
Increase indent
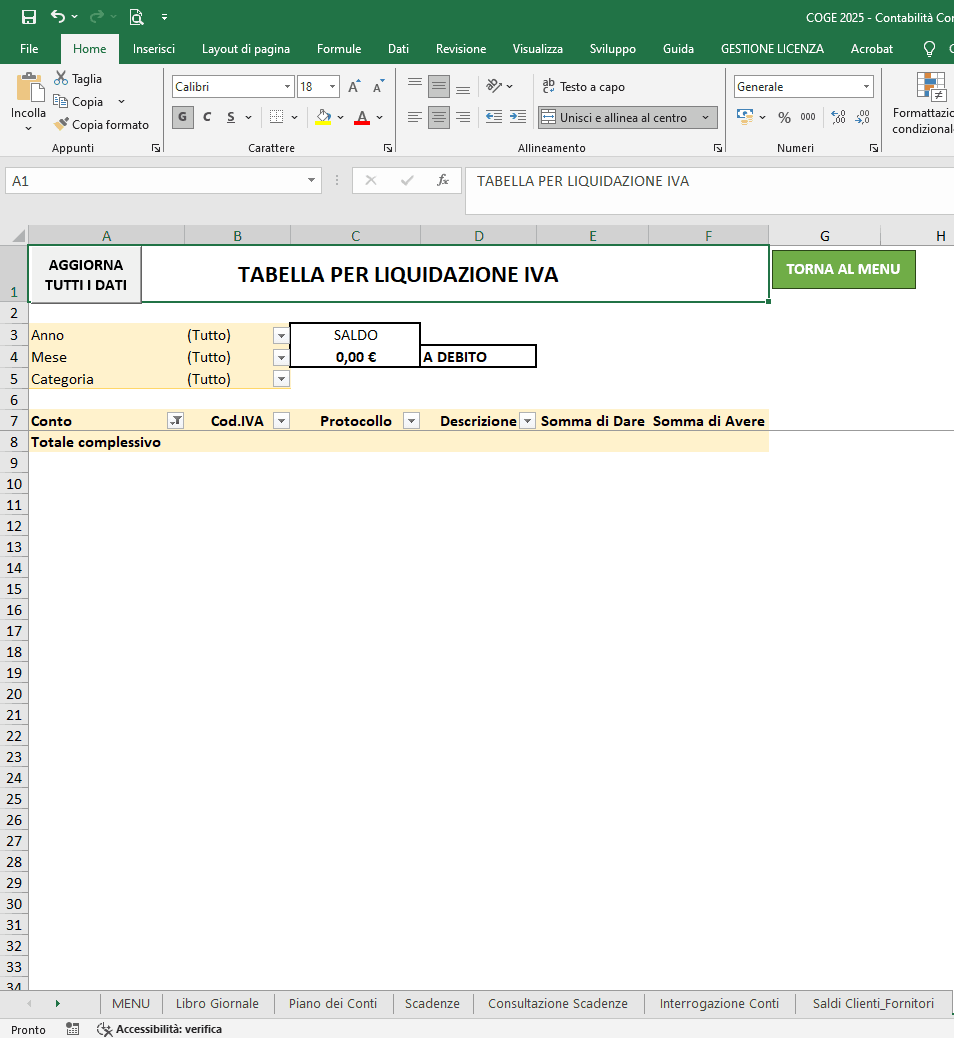(518, 117)
